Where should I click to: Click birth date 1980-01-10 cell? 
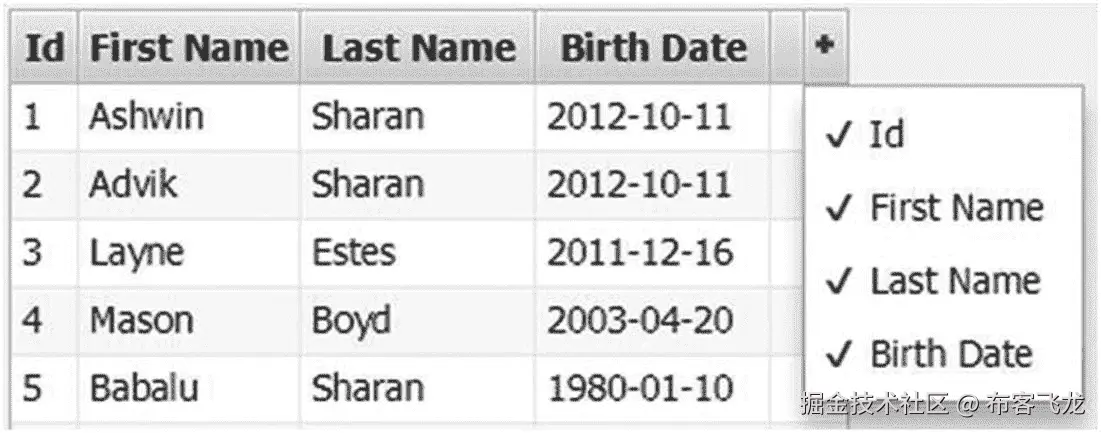[652, 388]
